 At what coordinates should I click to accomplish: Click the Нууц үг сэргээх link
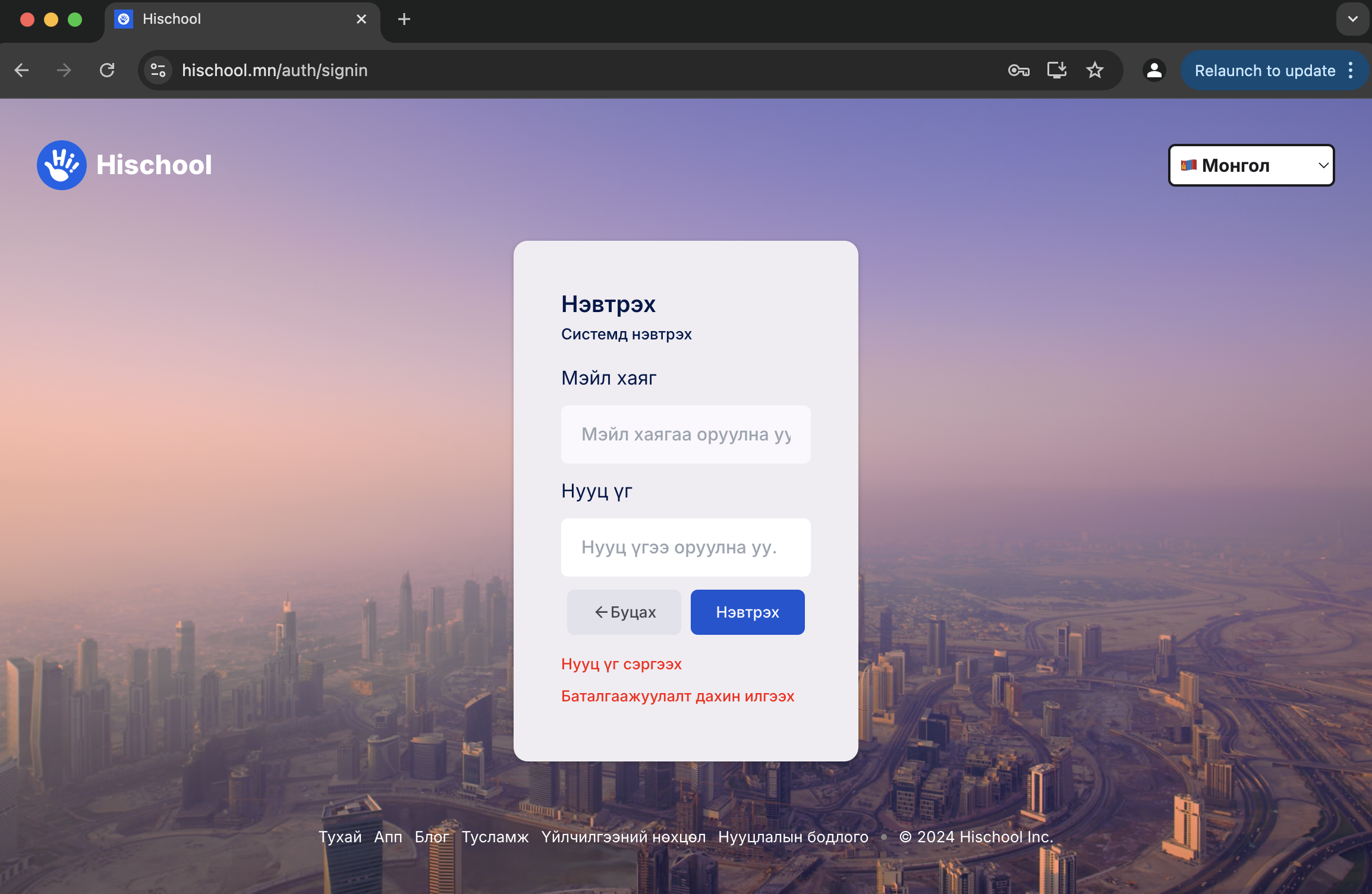621,664
